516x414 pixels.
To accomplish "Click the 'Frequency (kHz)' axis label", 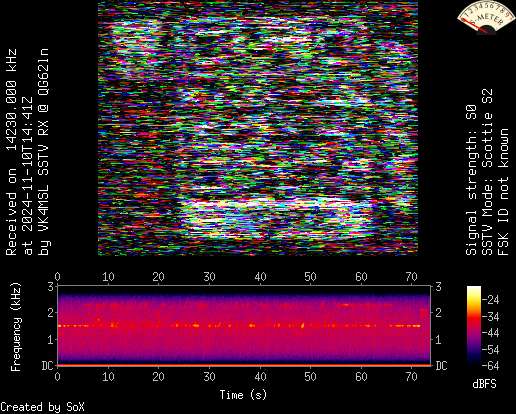I will click(x=15, y=327).
